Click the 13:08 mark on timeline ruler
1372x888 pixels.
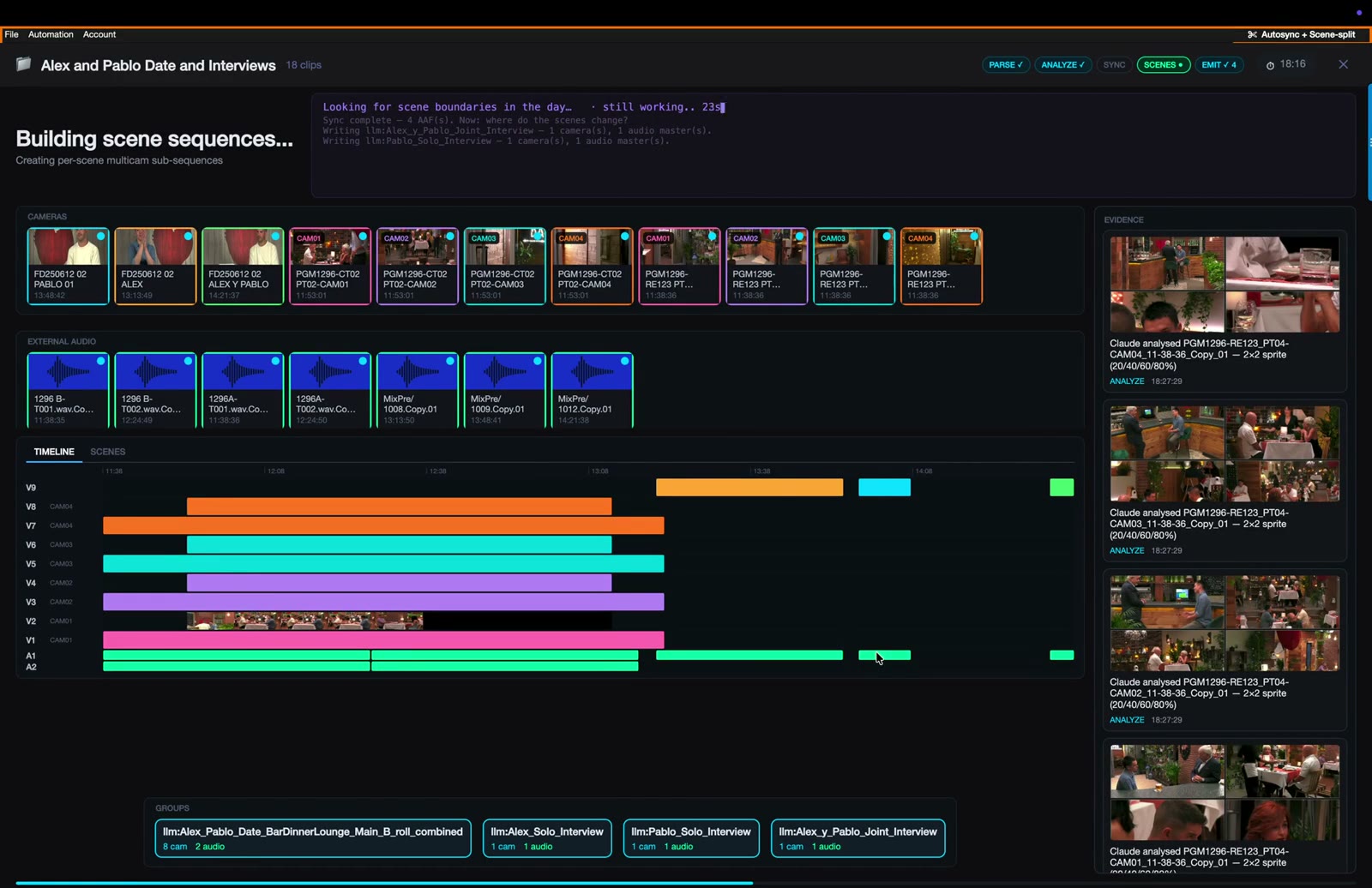[x=599, y=471]
